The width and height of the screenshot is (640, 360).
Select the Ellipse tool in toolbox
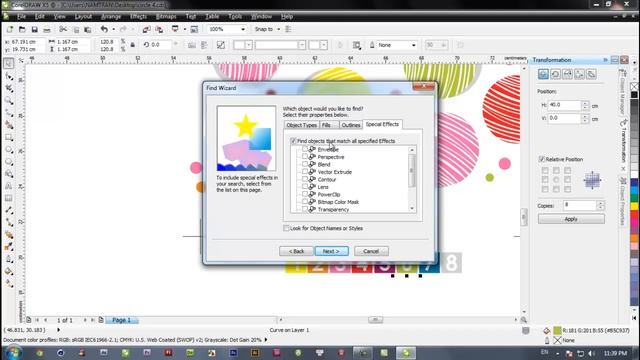pyautogui.click(x=9, y=150)
